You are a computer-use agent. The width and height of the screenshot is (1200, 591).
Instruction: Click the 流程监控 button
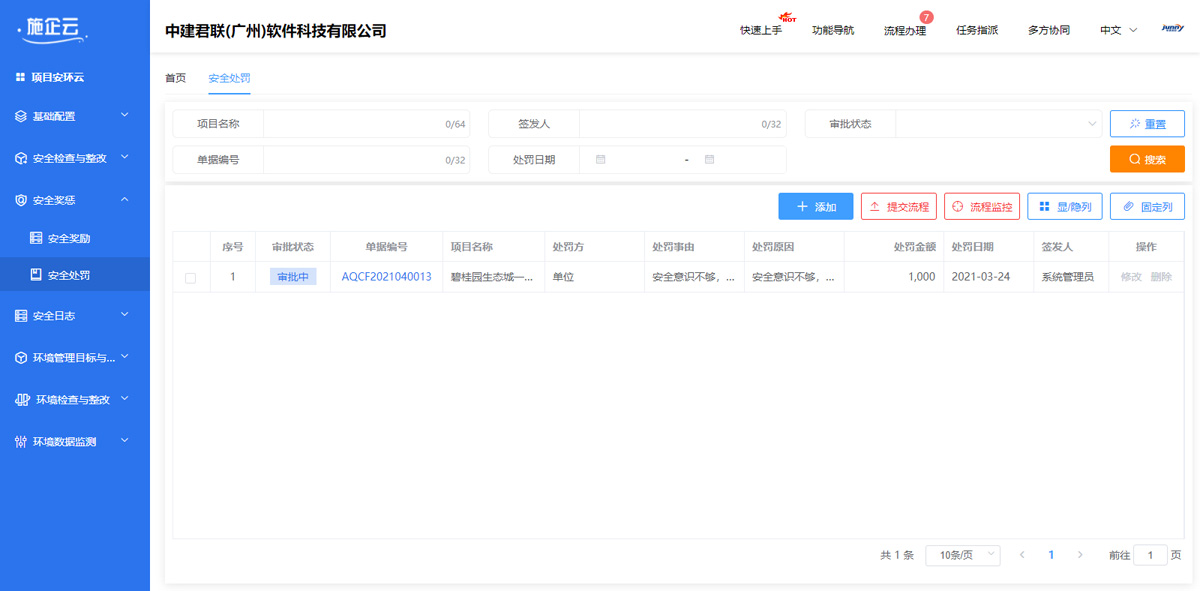pos(982,207)
